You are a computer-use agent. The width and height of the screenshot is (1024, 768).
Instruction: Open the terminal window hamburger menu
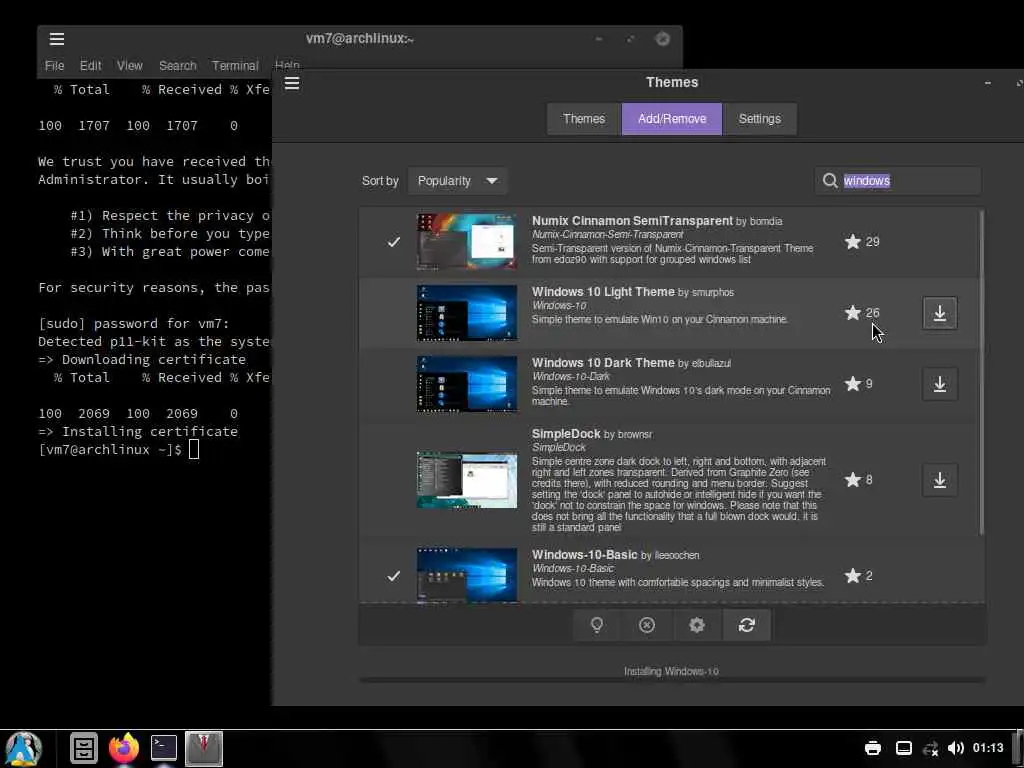57,39
